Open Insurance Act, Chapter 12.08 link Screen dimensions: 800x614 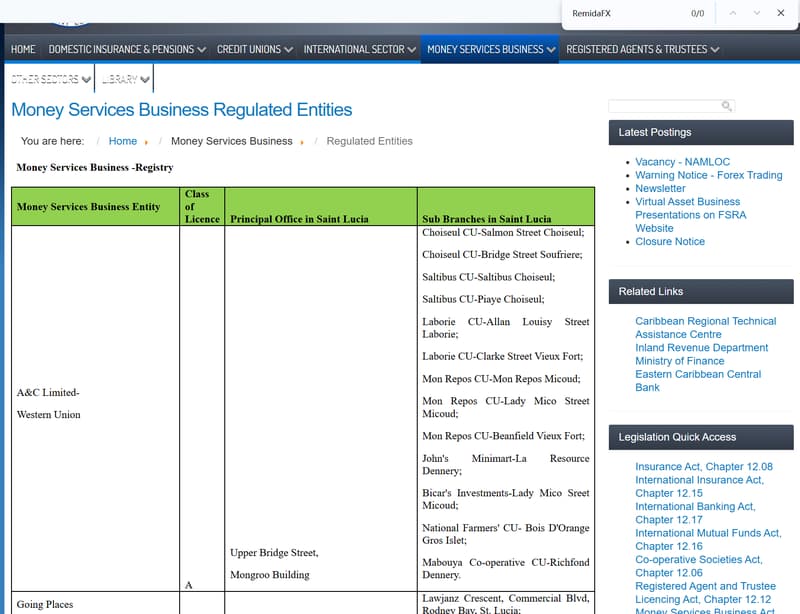[x=704, y=466]
